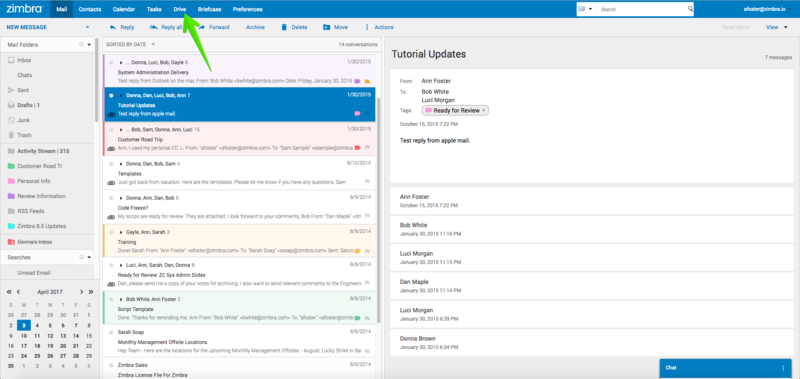This screenshot has width=800, height=379.
Task: Expand the Code Freeze? conversation thread
Action: coord(121,198)
